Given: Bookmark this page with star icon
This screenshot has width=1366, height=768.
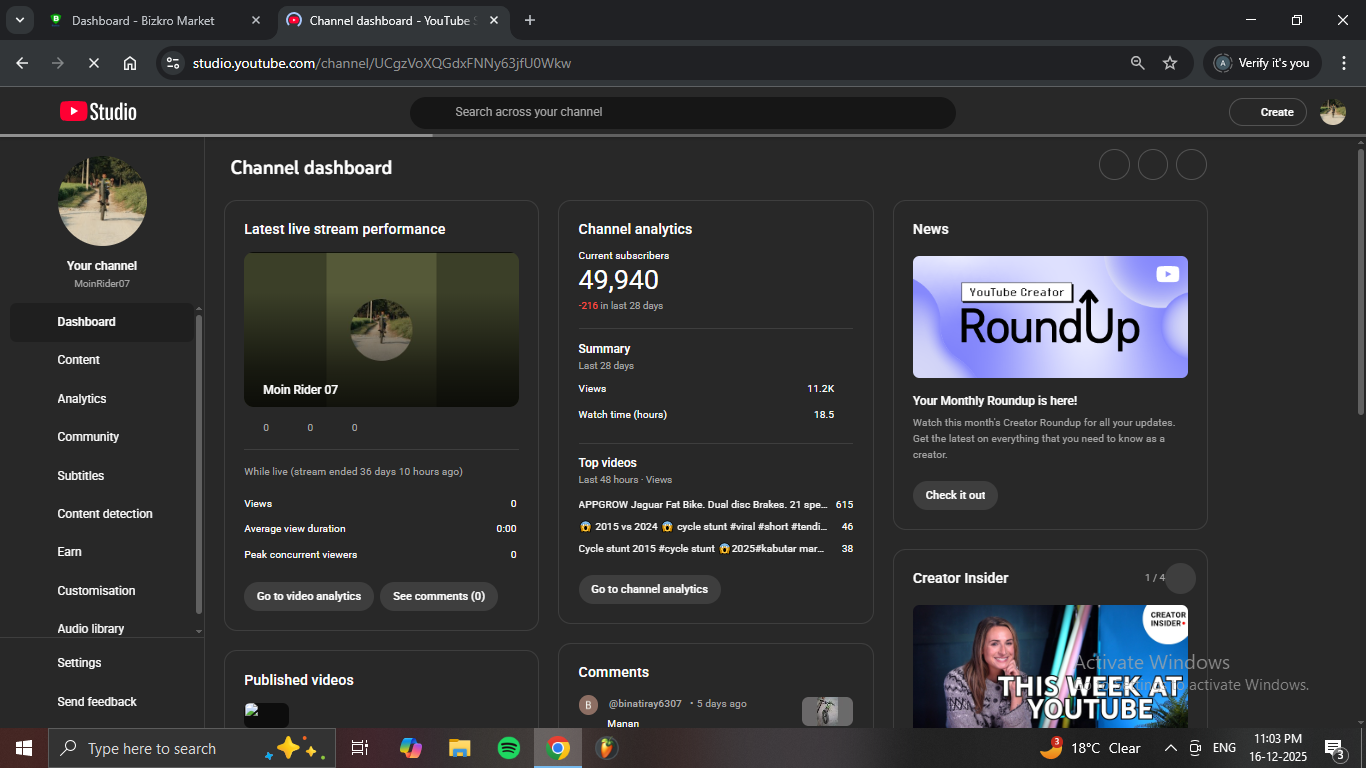Looking at the screenshot, I should (1170, 63).
